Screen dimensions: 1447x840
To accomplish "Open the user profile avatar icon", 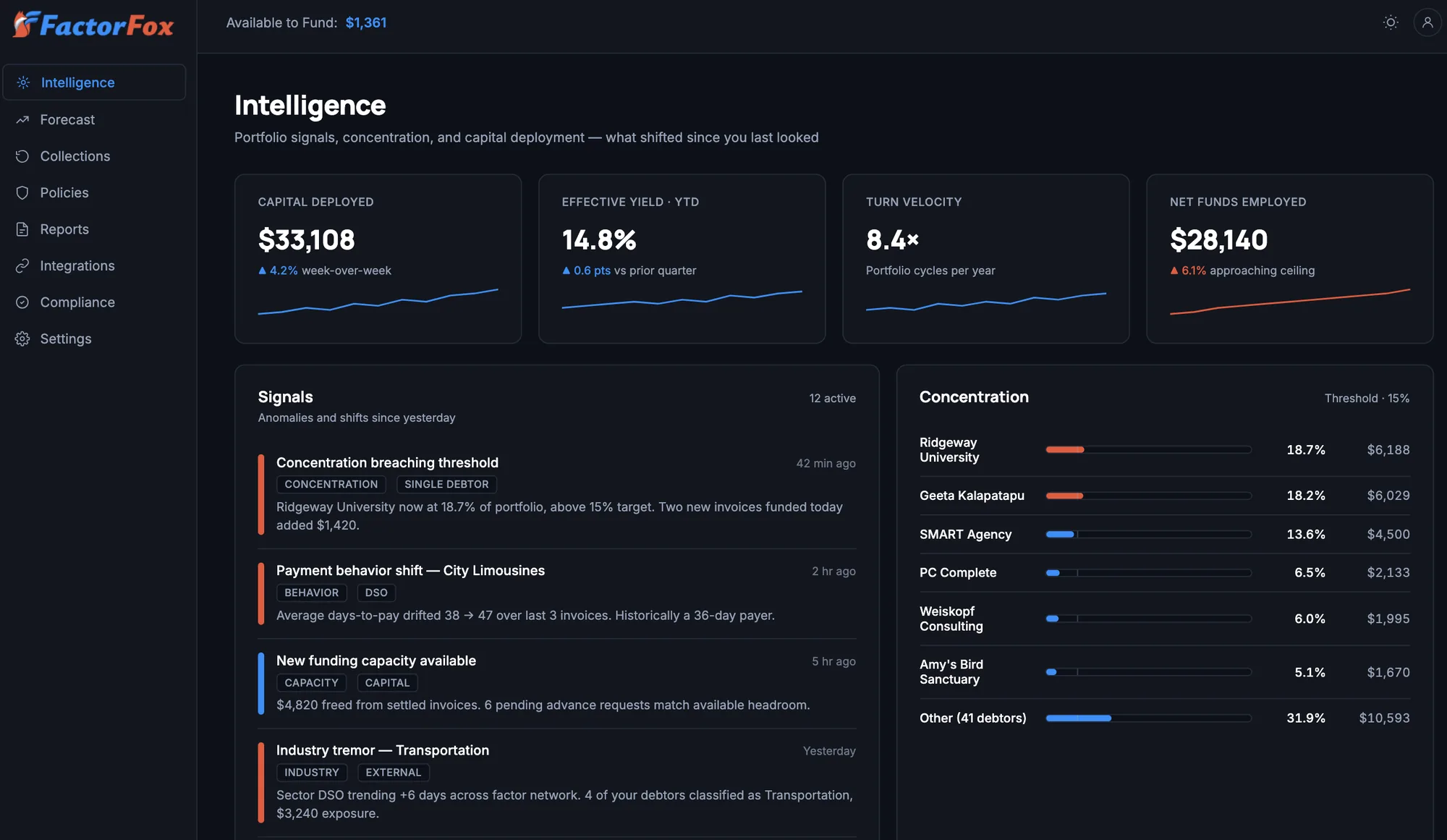I will pos(1427,22).
